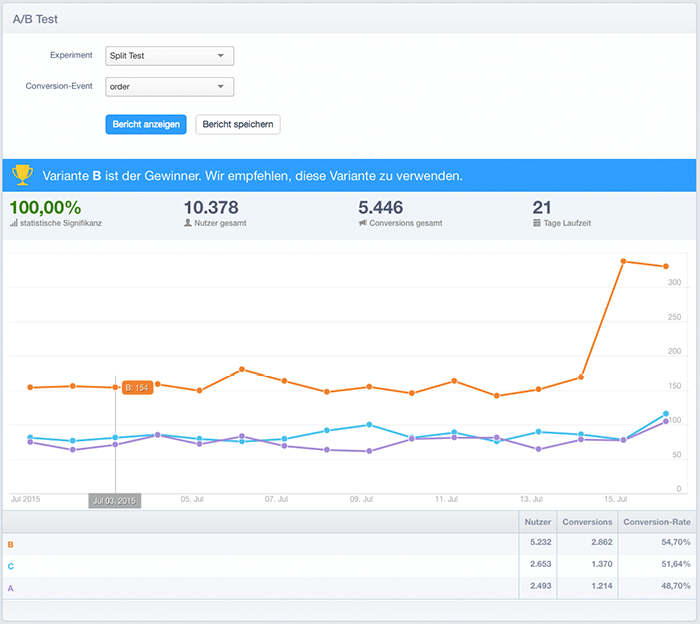The image size is (700, 624).
Task: Select the purple variant A row
Action: click(x=349, y=588)
